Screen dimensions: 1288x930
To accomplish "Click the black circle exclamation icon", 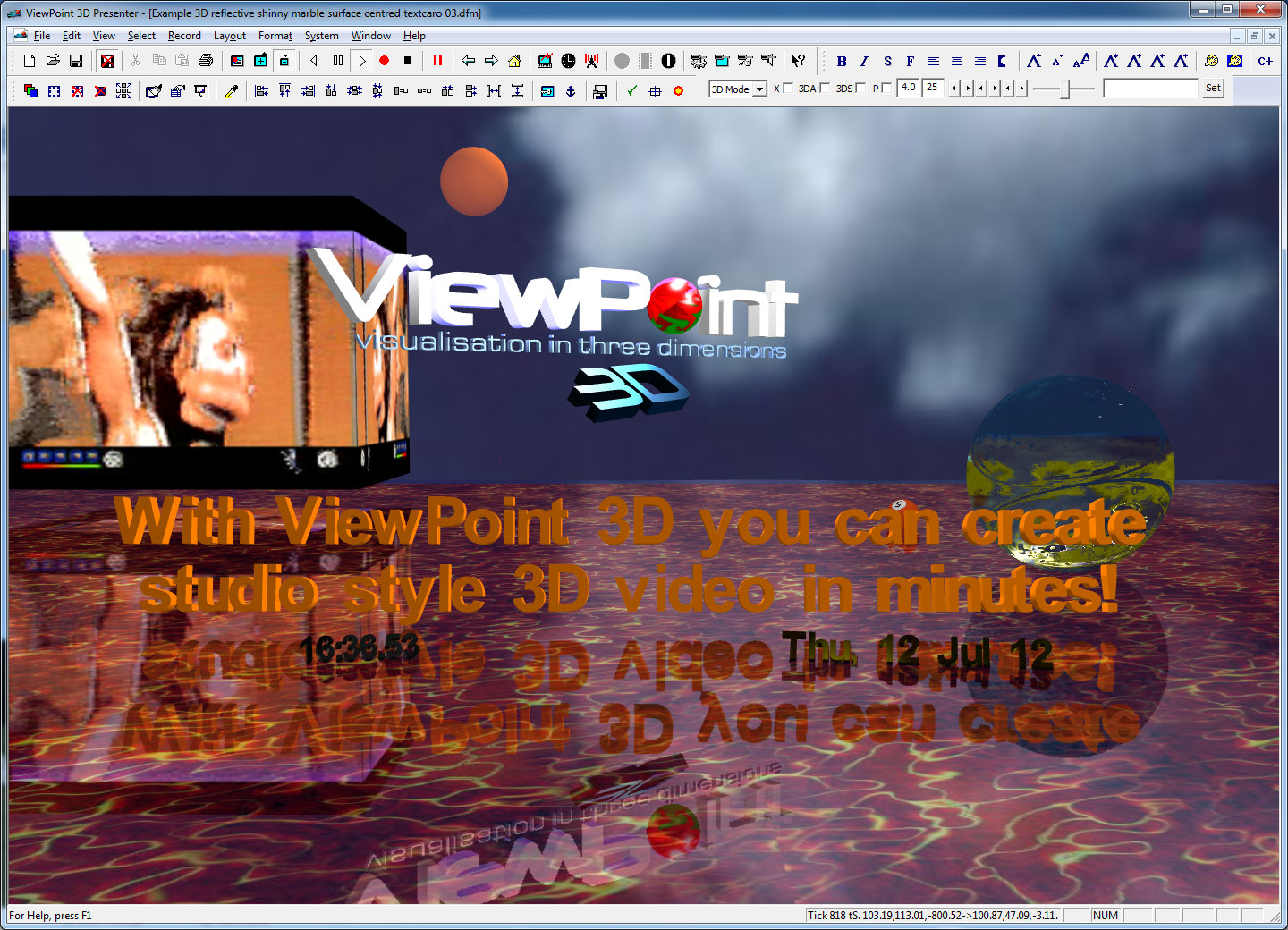I will click(668, 61).
